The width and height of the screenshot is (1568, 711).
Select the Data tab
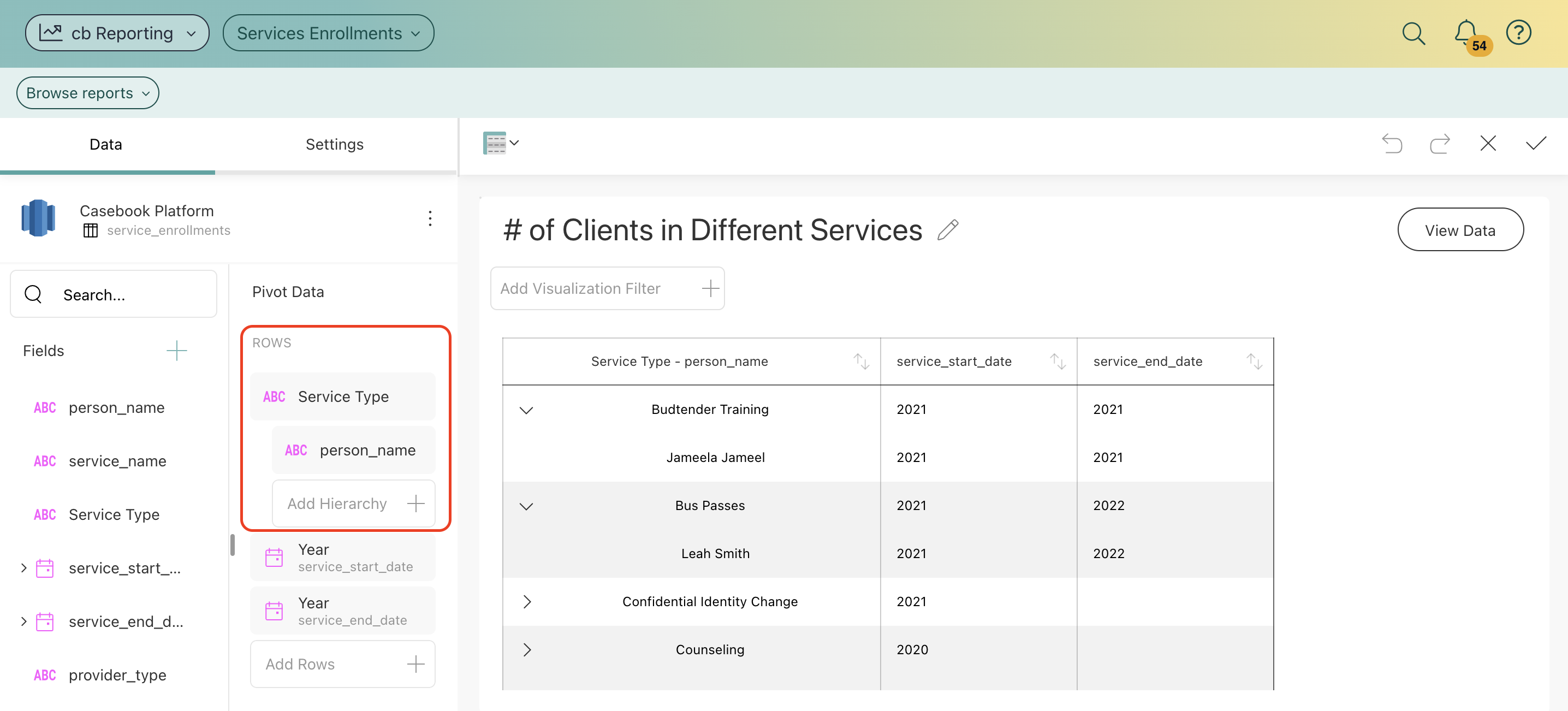[106, 144]
